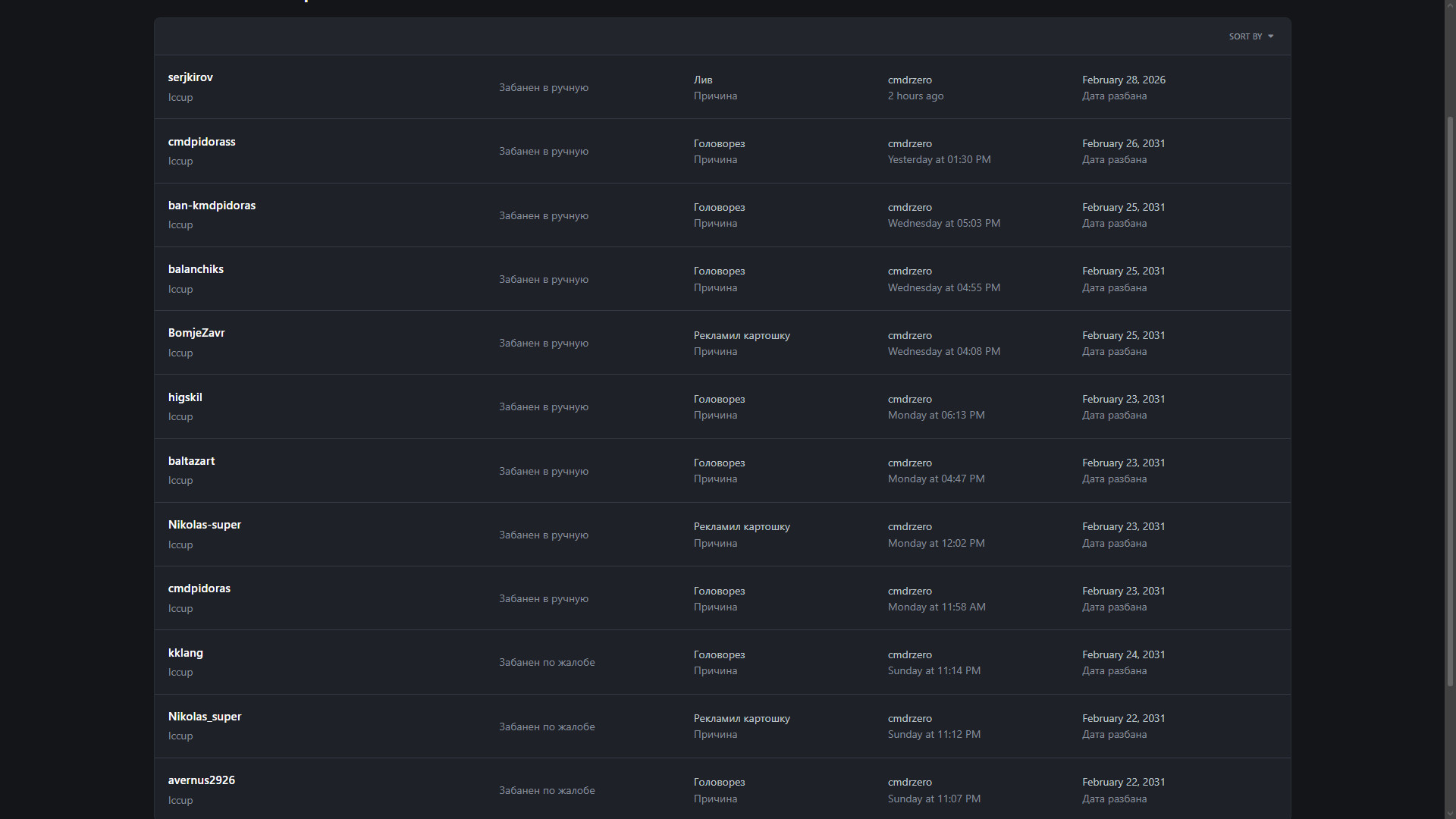This screenshot has width=1456, height=819.
Task: Click the Nikolas_super username
Action: coord(205,717)
